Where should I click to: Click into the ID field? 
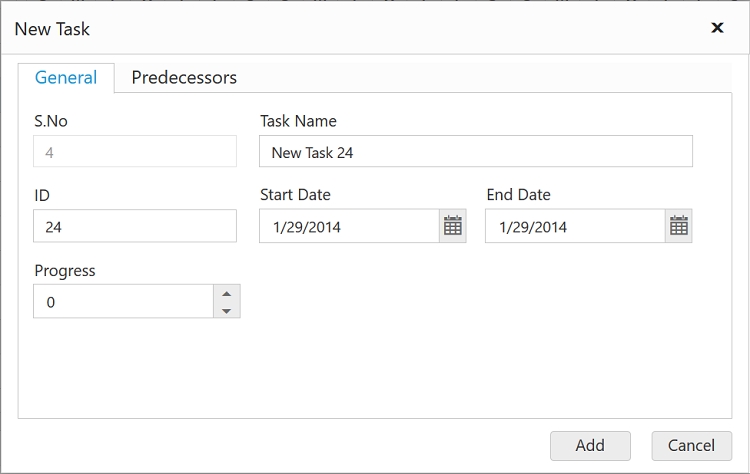coord(135,226)
